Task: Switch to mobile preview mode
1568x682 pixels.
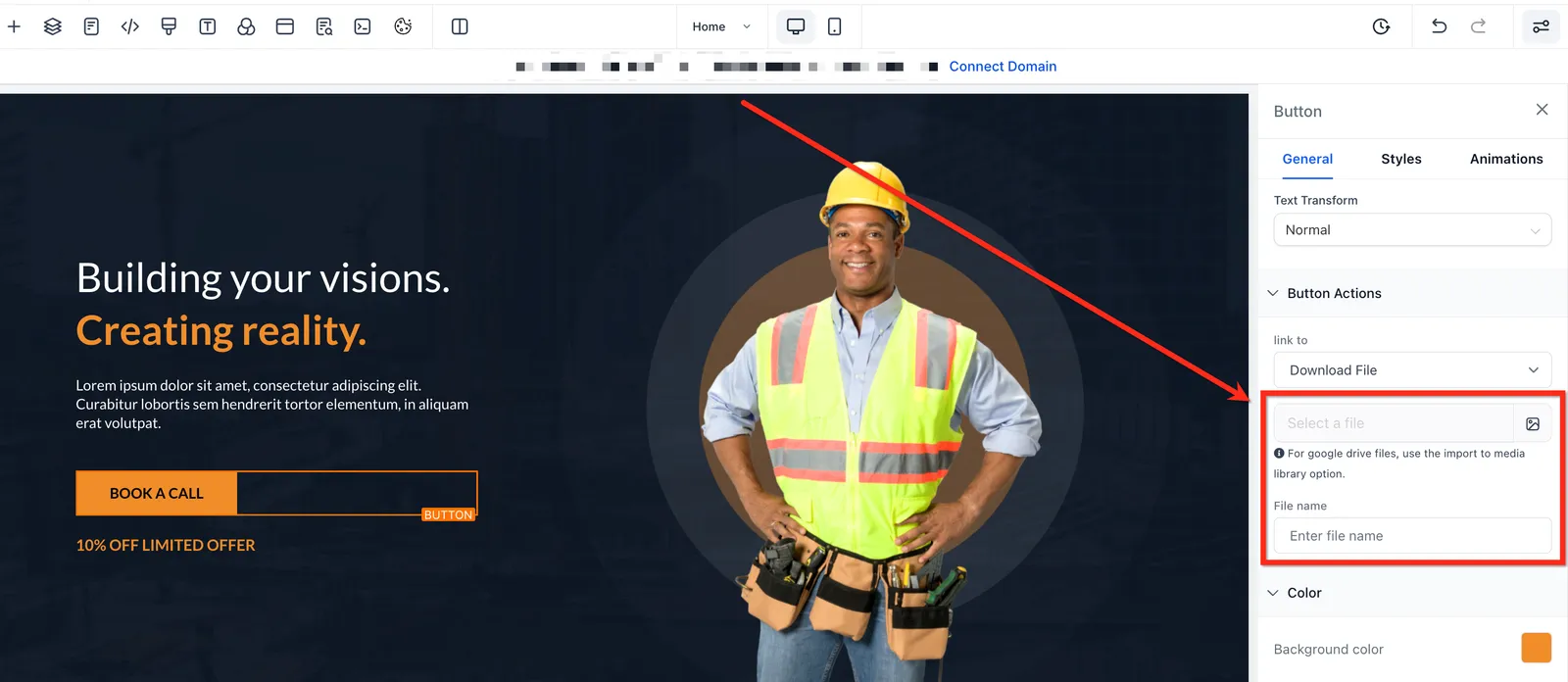Action: click(835, 26)
